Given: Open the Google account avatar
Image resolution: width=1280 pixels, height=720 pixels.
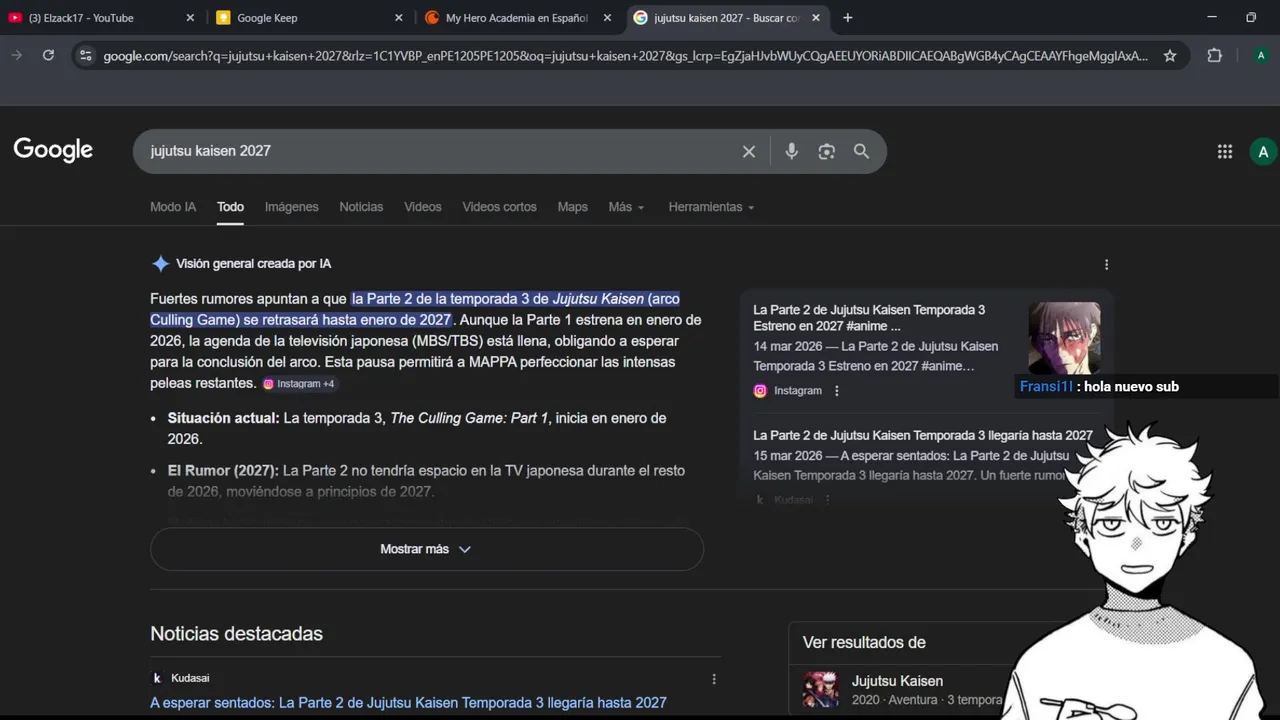Looking at the screenshot, I should pyautogui.click(x=1263, y=151).
